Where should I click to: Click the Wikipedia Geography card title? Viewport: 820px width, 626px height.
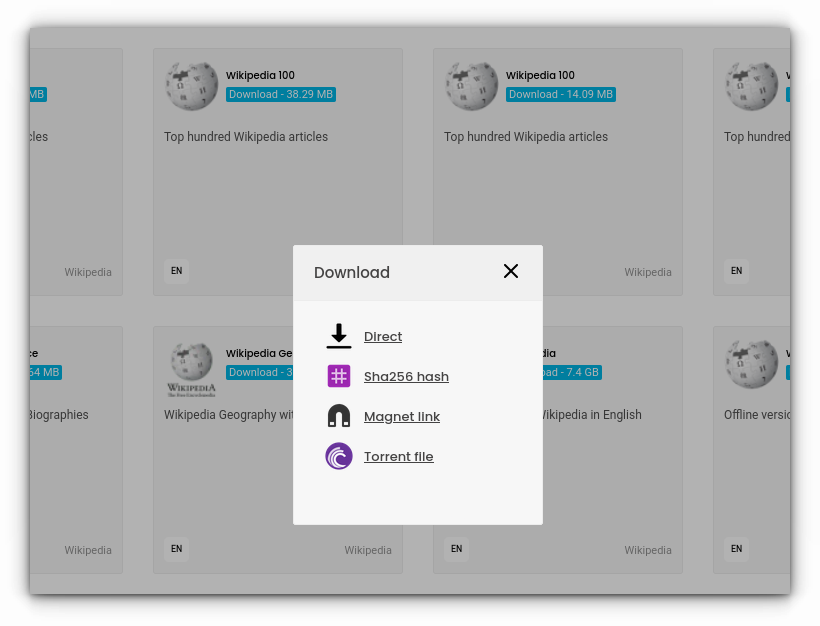point(259,354)
